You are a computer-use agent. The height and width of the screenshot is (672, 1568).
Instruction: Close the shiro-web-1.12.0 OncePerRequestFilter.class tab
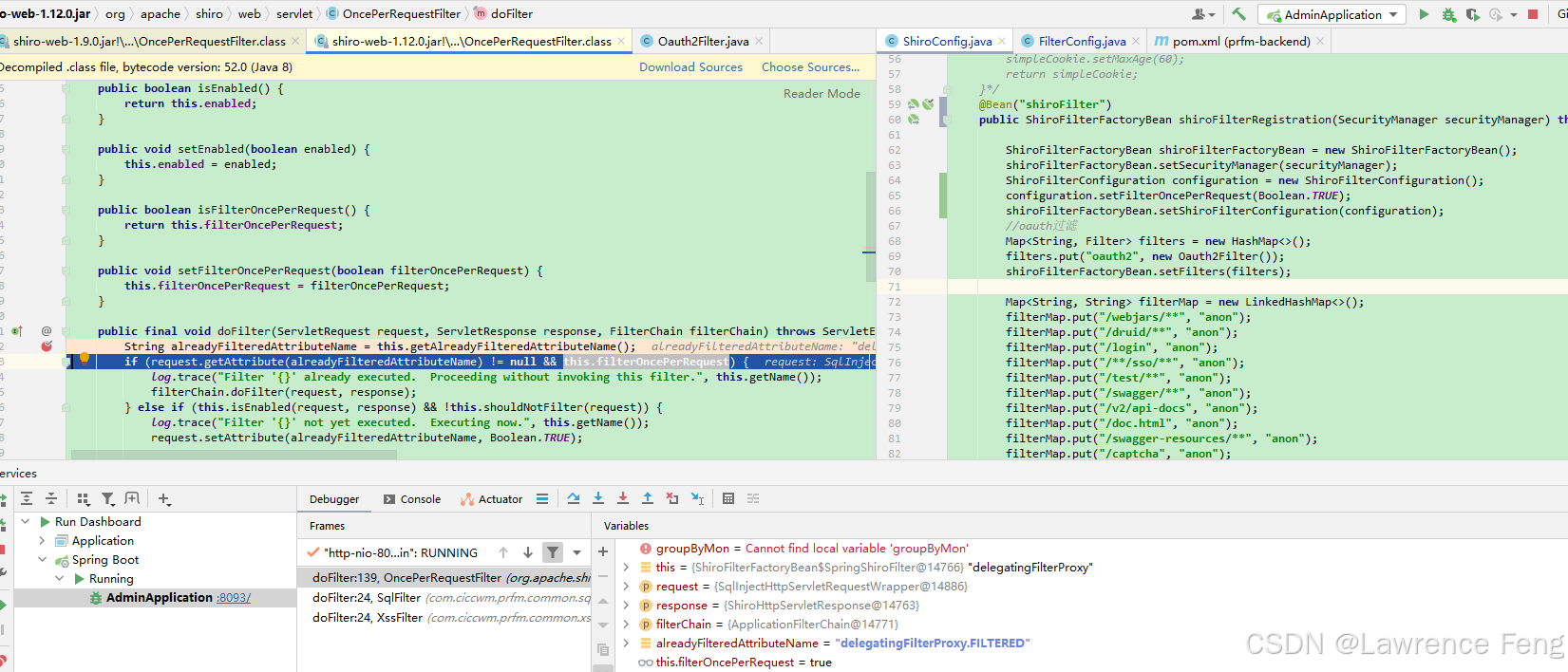pos(621,41)
